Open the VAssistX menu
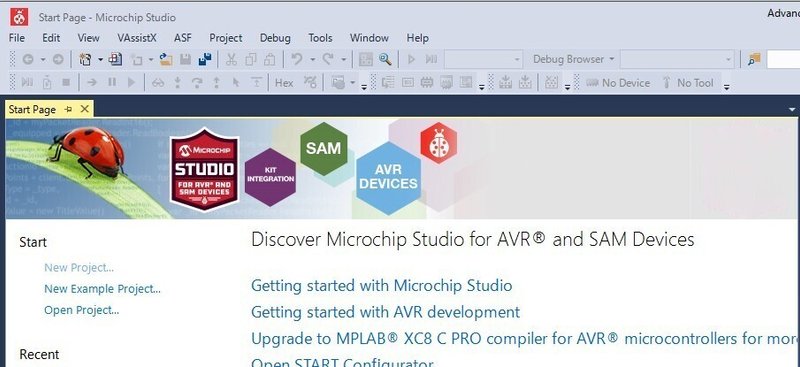 [x=137, y=38]
